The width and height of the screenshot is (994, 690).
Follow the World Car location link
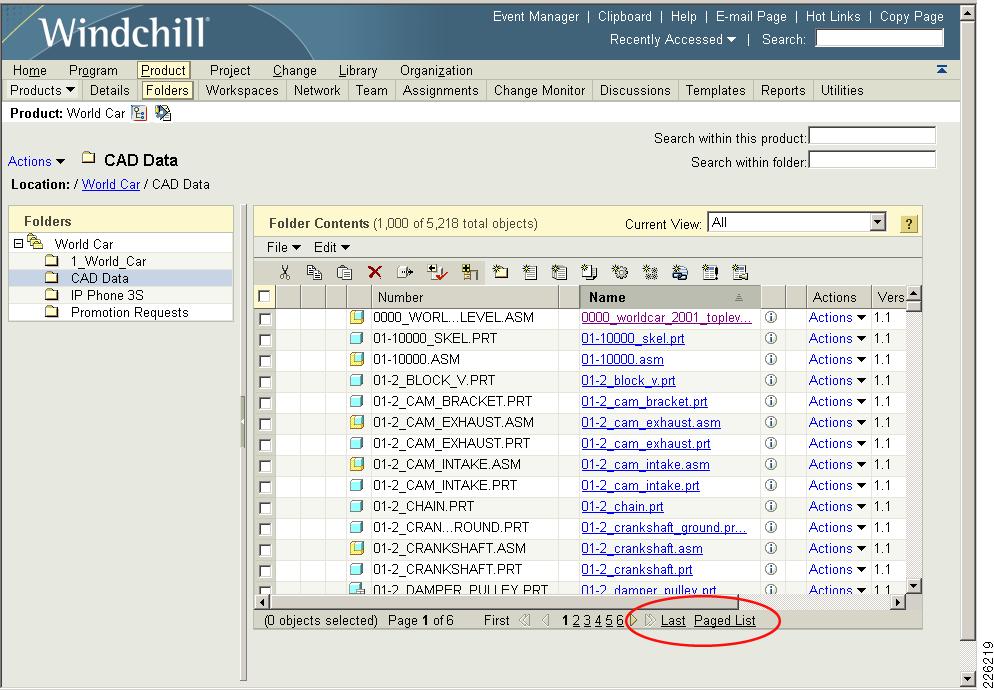tap(111, 185)
